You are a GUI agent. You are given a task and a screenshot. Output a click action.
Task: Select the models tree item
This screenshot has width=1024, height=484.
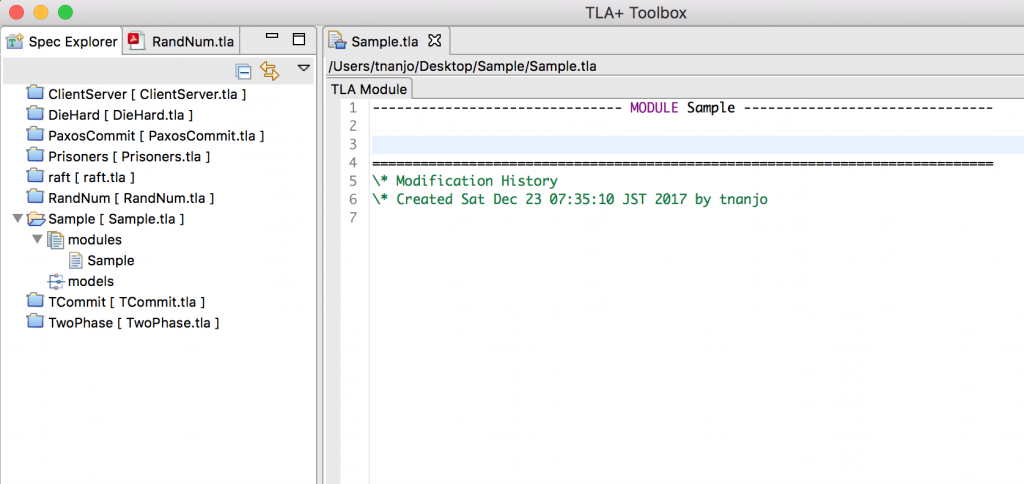click(91, 282)
